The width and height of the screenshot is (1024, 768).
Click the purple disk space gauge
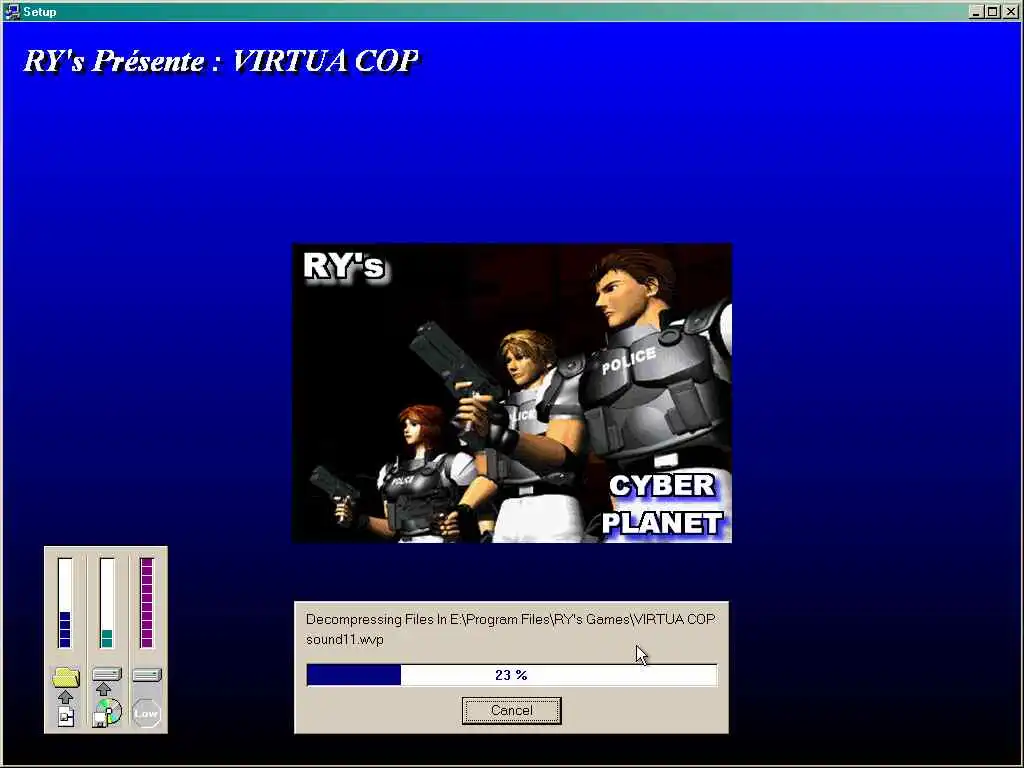tap(147, 603)
